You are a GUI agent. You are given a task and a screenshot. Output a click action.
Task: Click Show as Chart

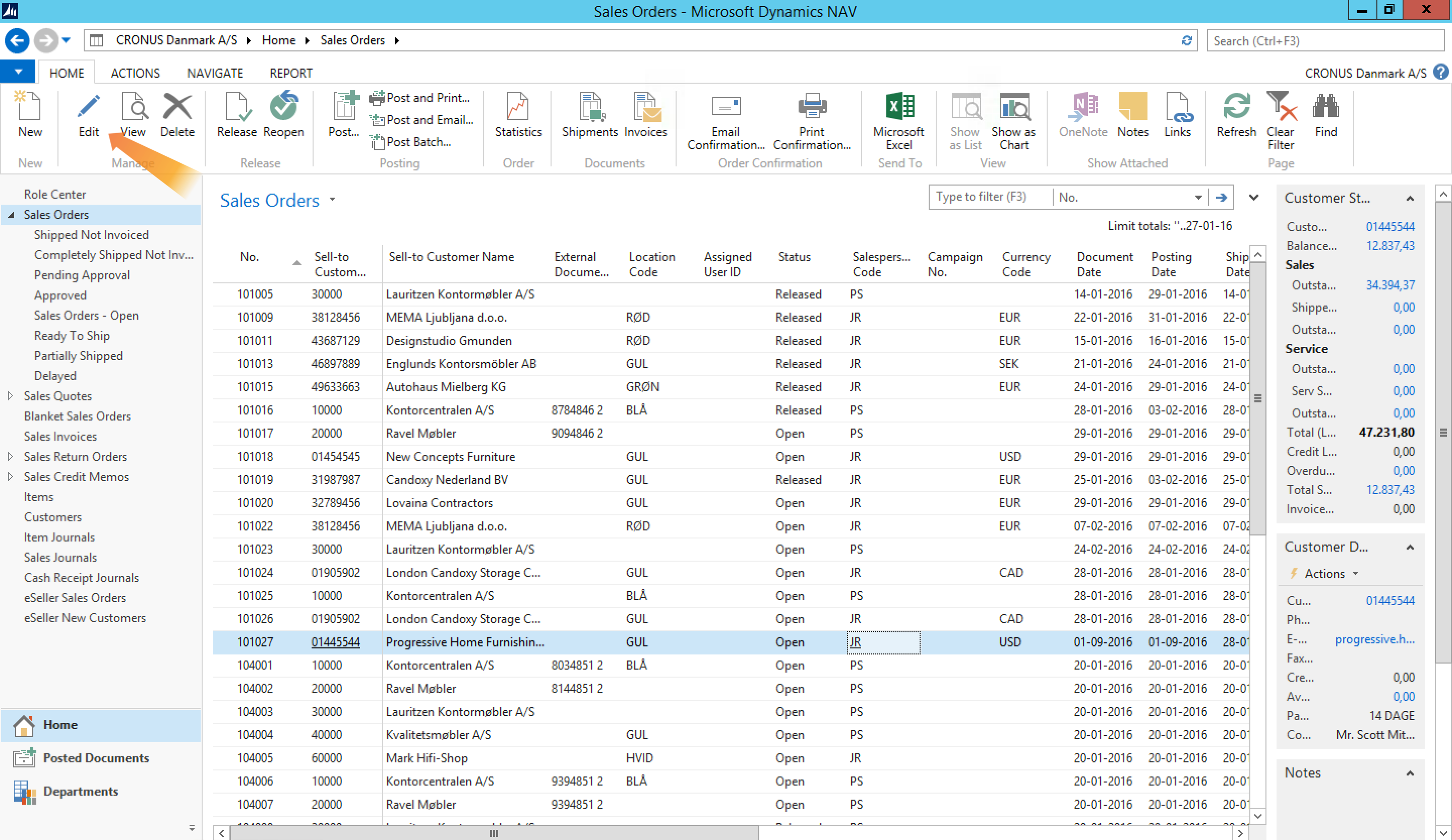[1013, 121]
